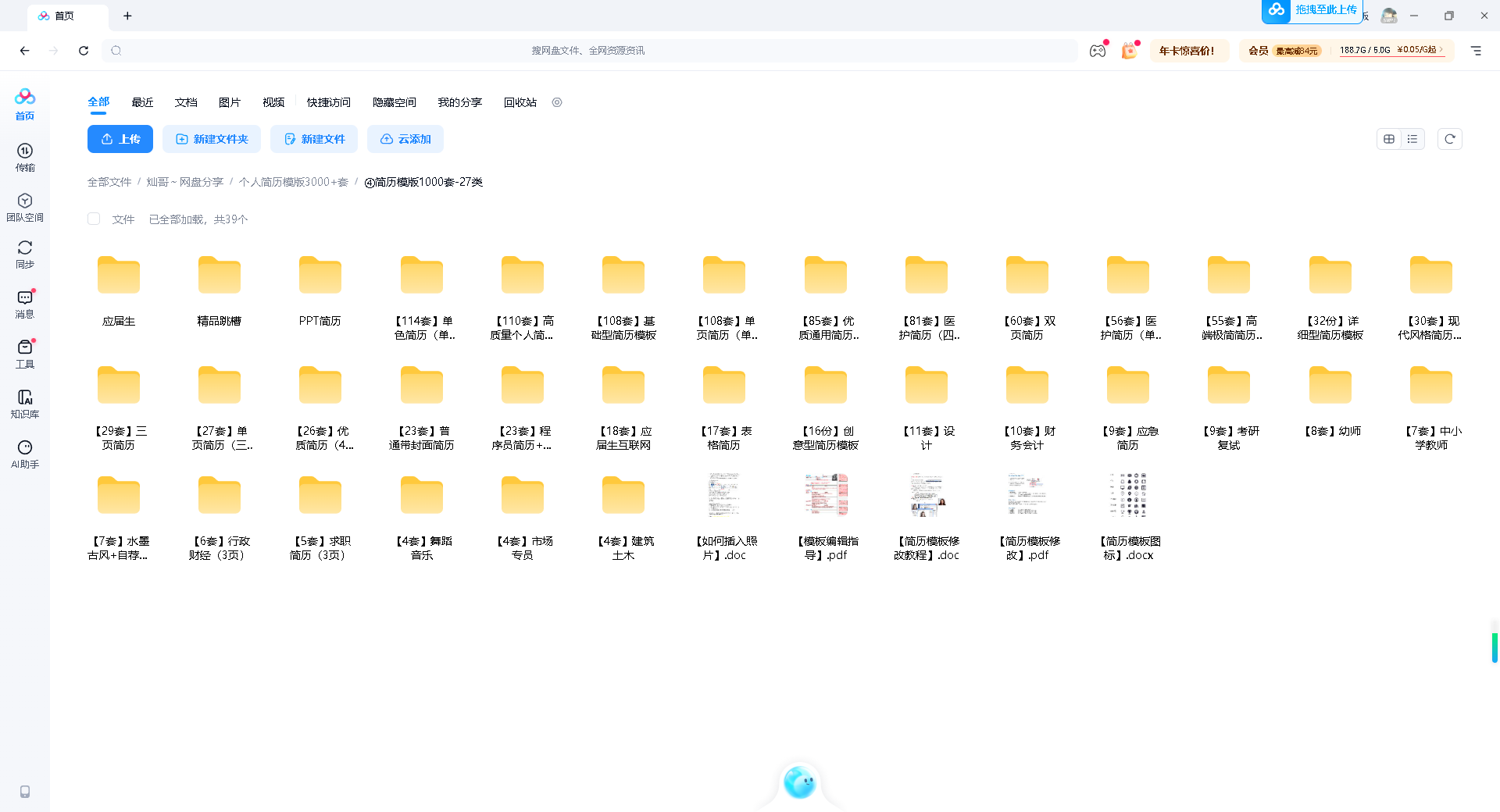The height and width of the screenshot is (812, 1500).
Task: Refresh the file list
Action: (x=1450, y=139)
